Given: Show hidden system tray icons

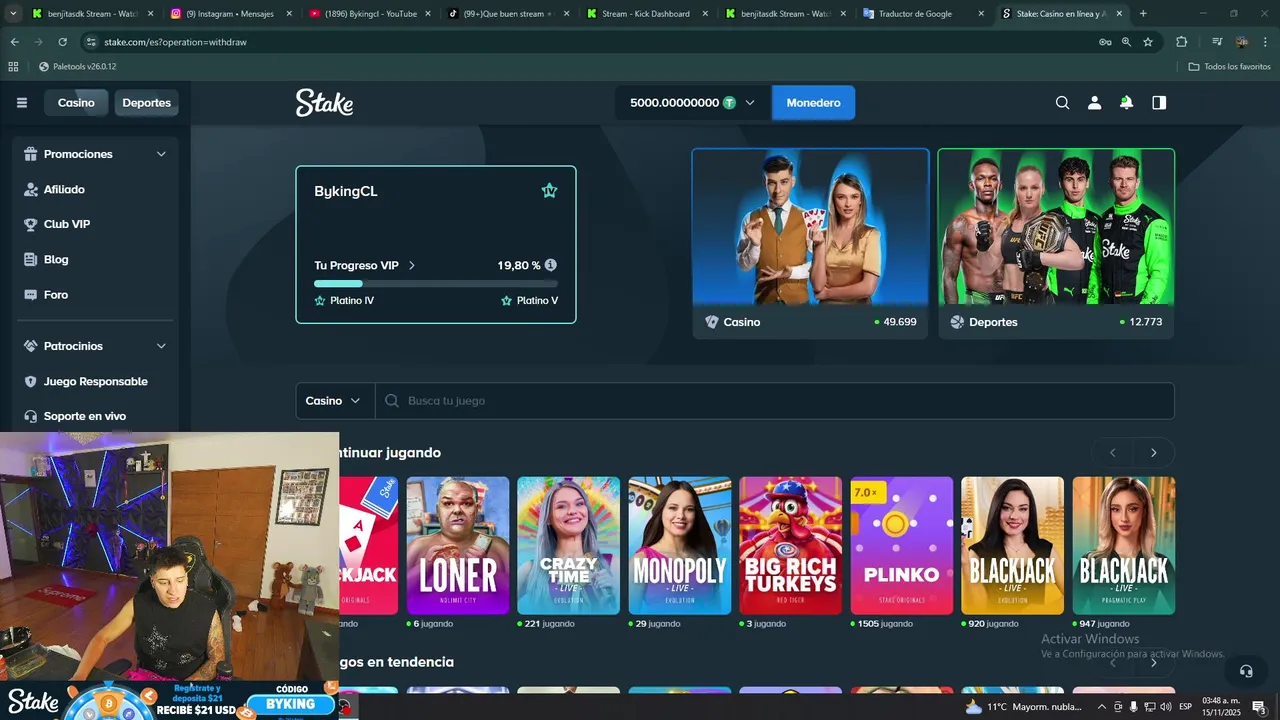Looking at the screenshot, I should (x=1100, y=707).
